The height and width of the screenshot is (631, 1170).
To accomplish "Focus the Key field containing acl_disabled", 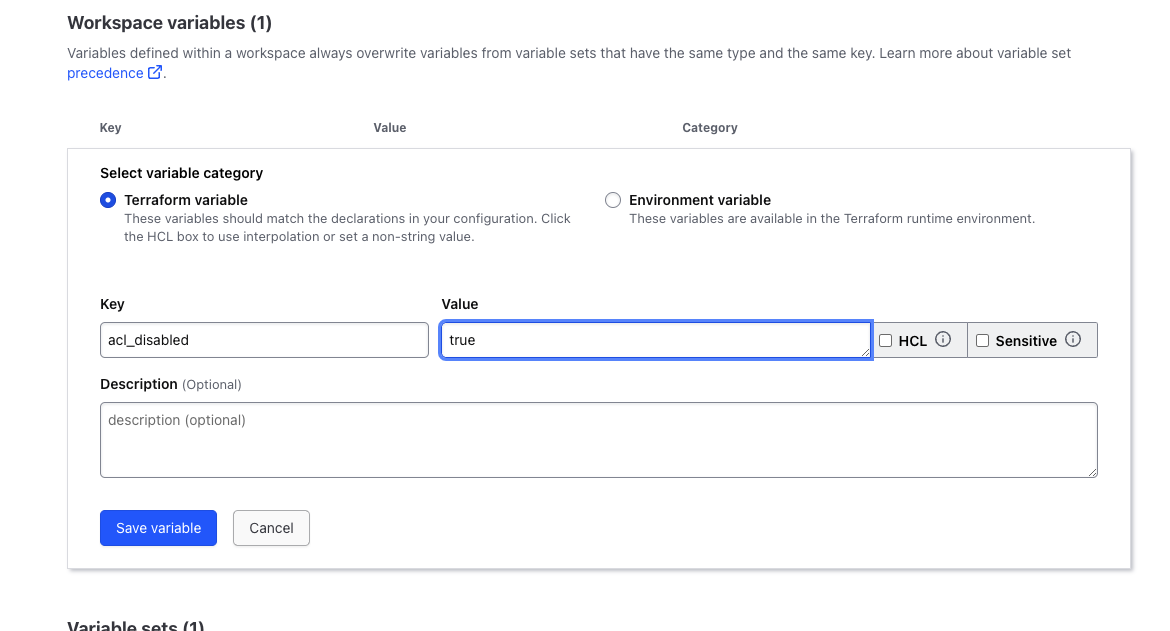I will (264, 340).
